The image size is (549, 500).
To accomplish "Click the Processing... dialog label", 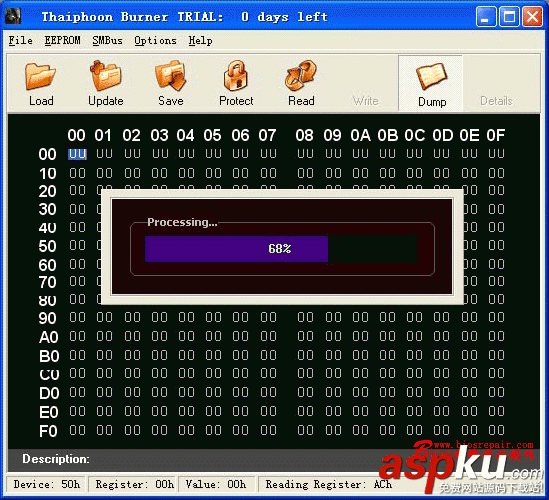I will [182, 222].
